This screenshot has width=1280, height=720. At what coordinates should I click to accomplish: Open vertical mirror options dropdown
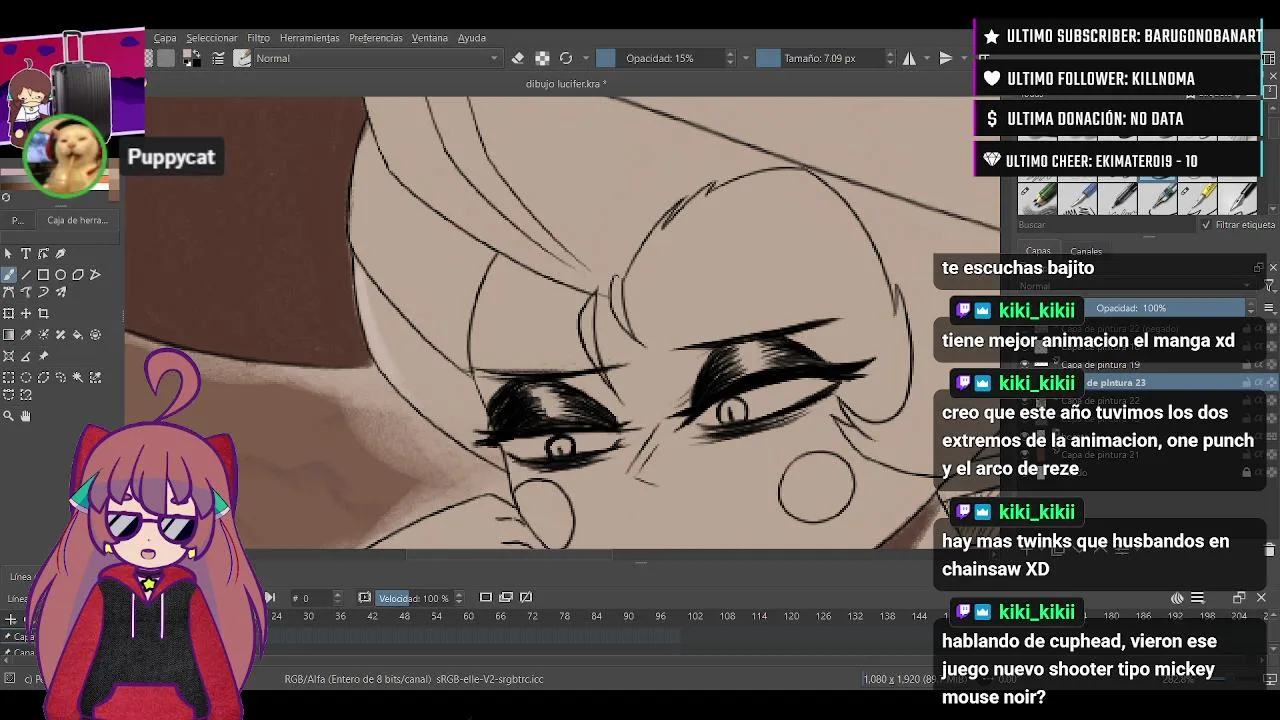(963, 58)
